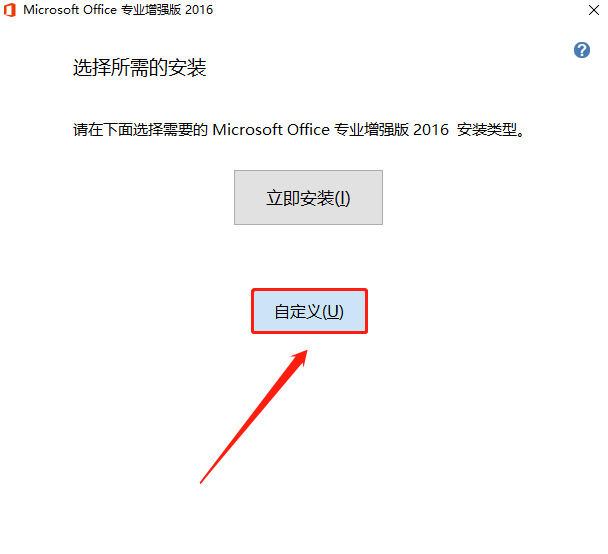Click the gray button labeled 立即安装
608x554 pixels.
(308, 197)
